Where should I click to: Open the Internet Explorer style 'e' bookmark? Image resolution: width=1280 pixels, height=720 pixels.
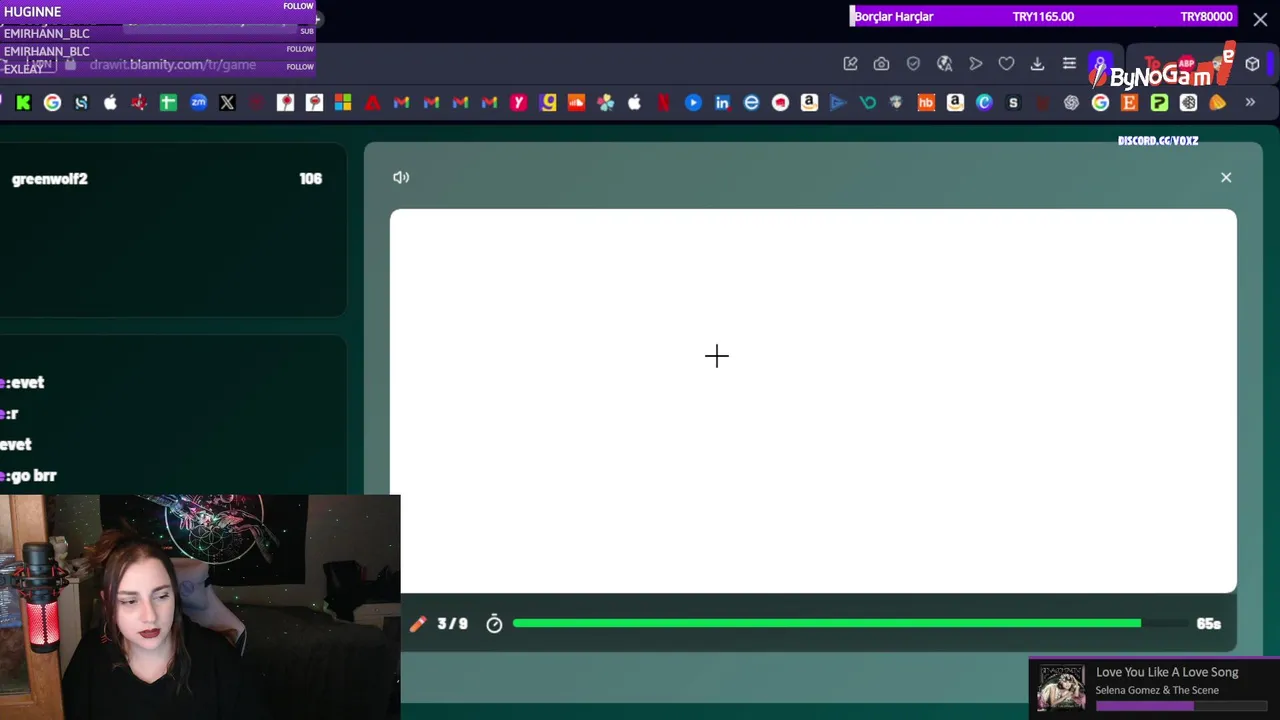pos(751,102)
